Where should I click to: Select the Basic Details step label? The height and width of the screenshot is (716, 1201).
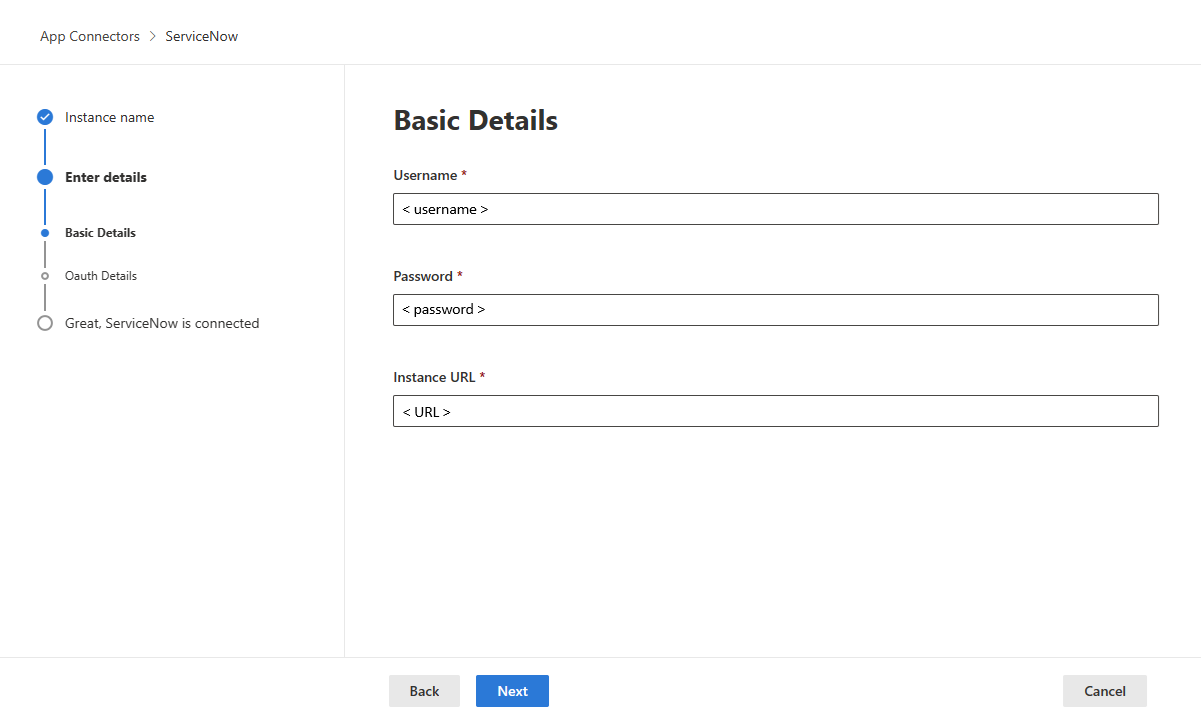click(x=100, y=232)
